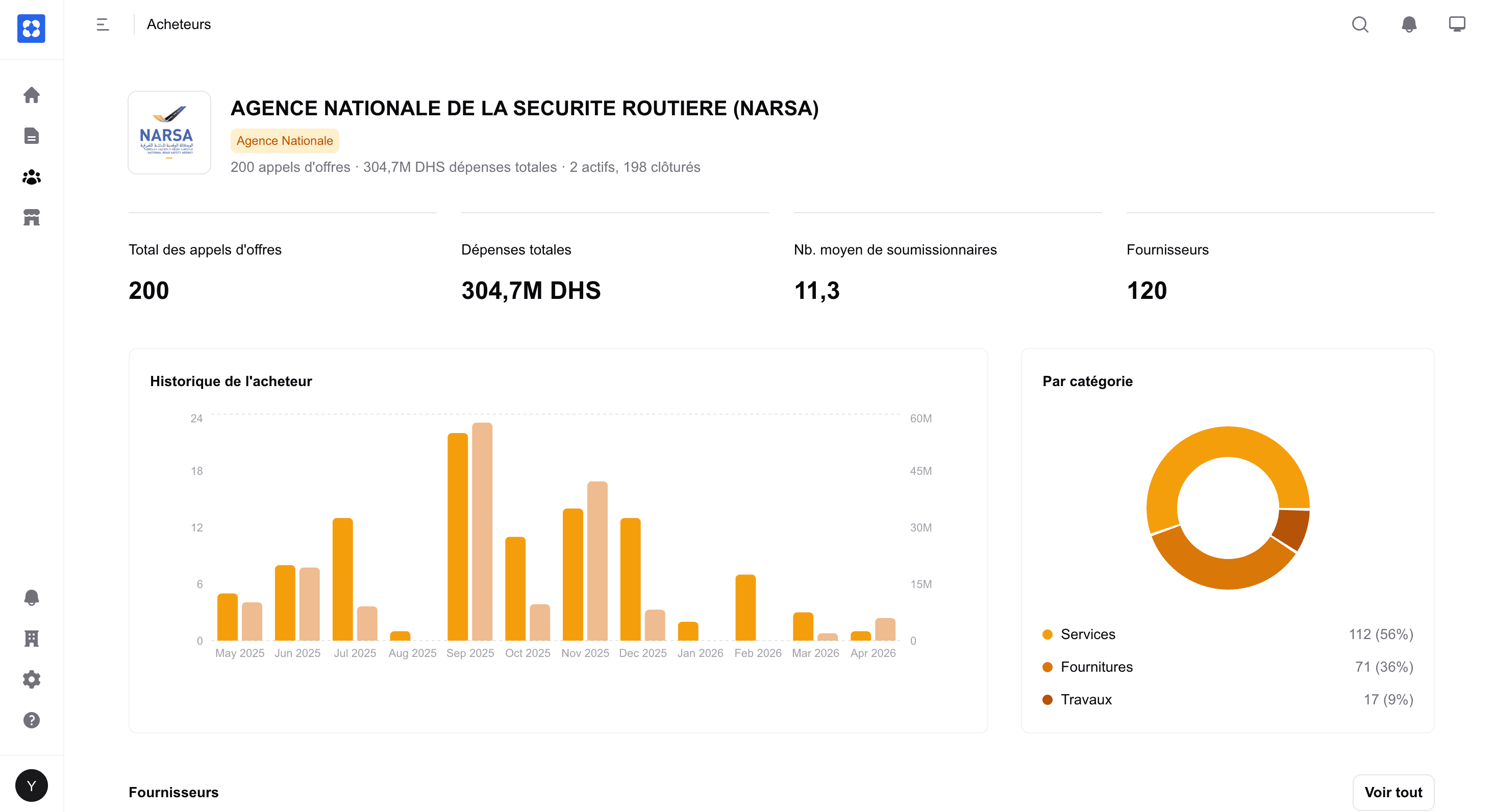Start a search with the magnifier icon
The image size is (1494, 812).
(x=1360, y=25)
